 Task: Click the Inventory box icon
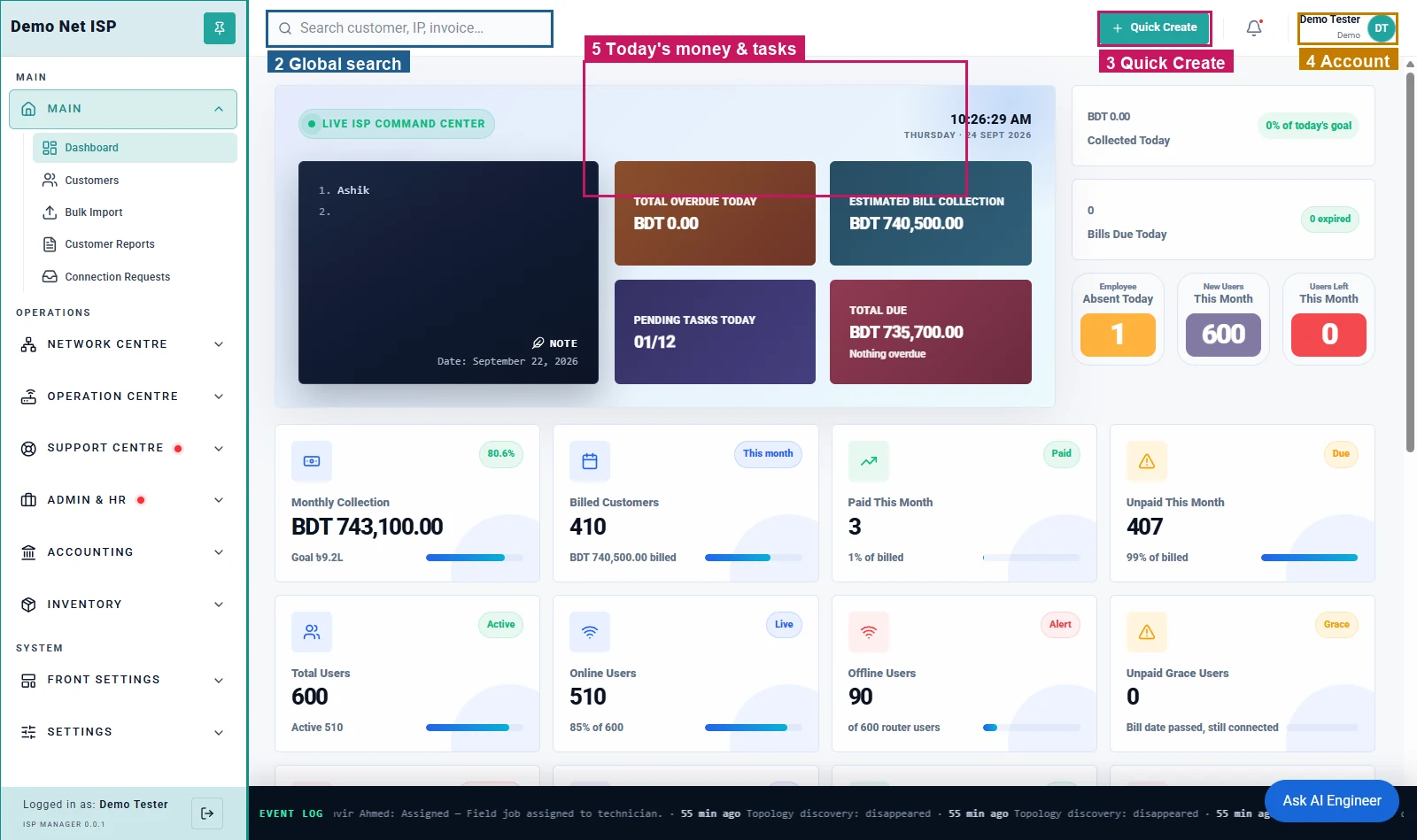click(28, 605)
